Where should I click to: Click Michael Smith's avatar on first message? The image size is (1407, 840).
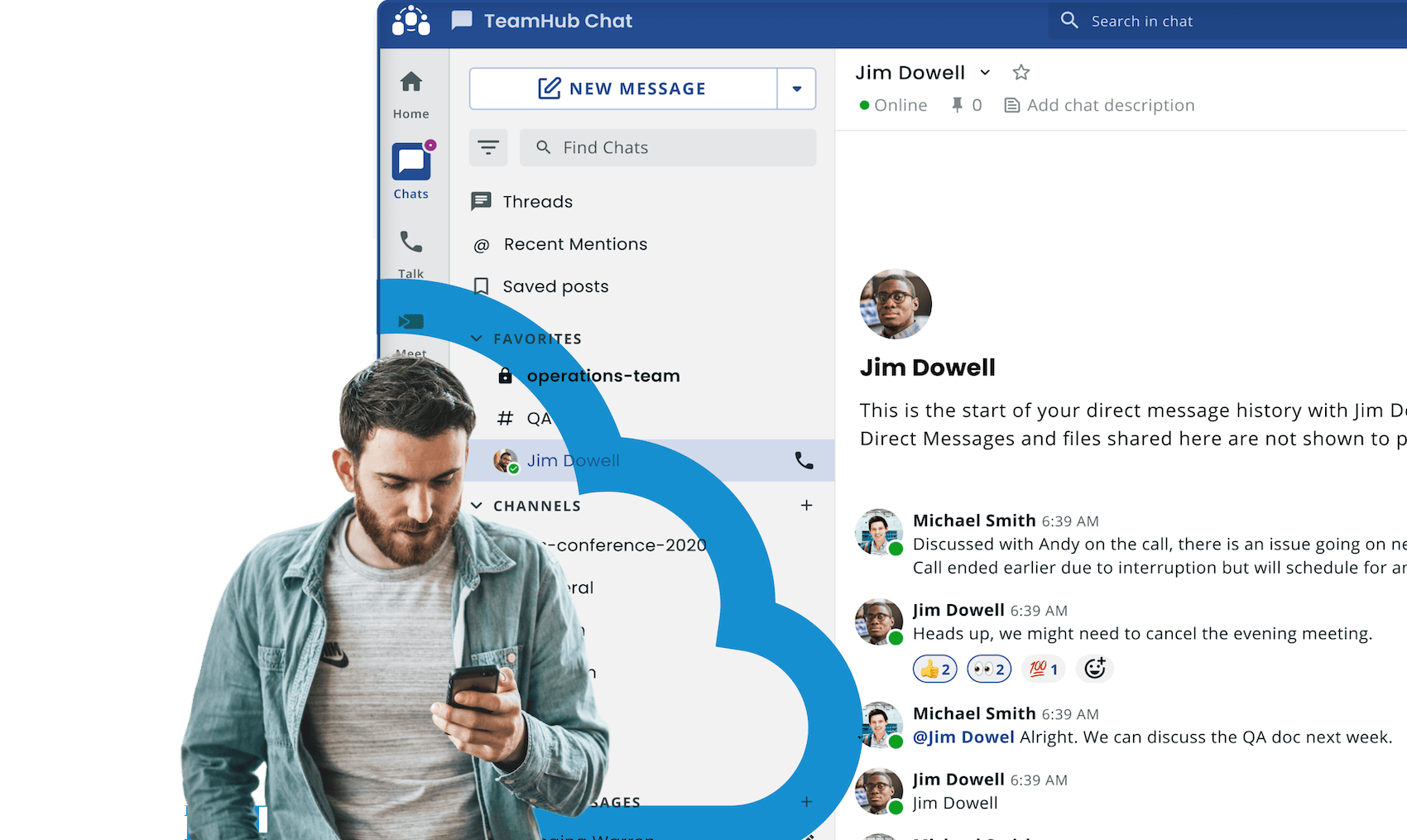878,531
